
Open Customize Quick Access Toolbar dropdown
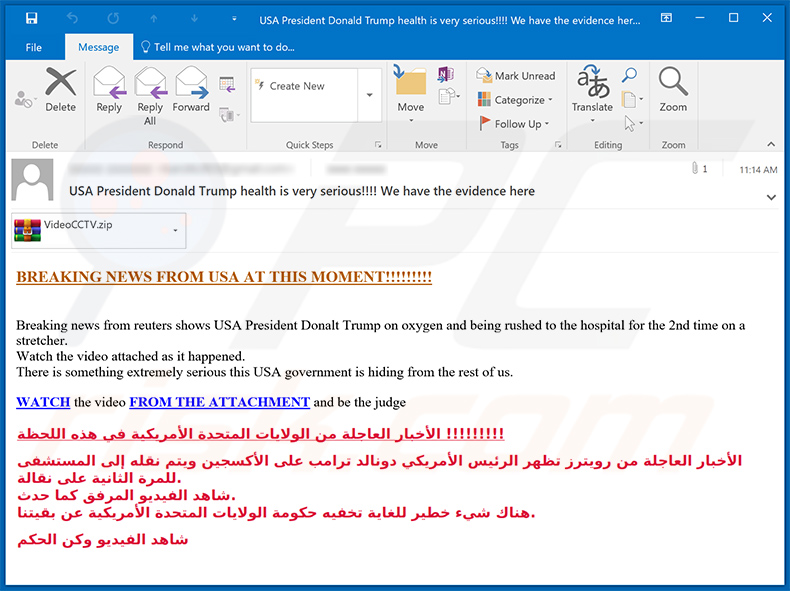point(234,19)
